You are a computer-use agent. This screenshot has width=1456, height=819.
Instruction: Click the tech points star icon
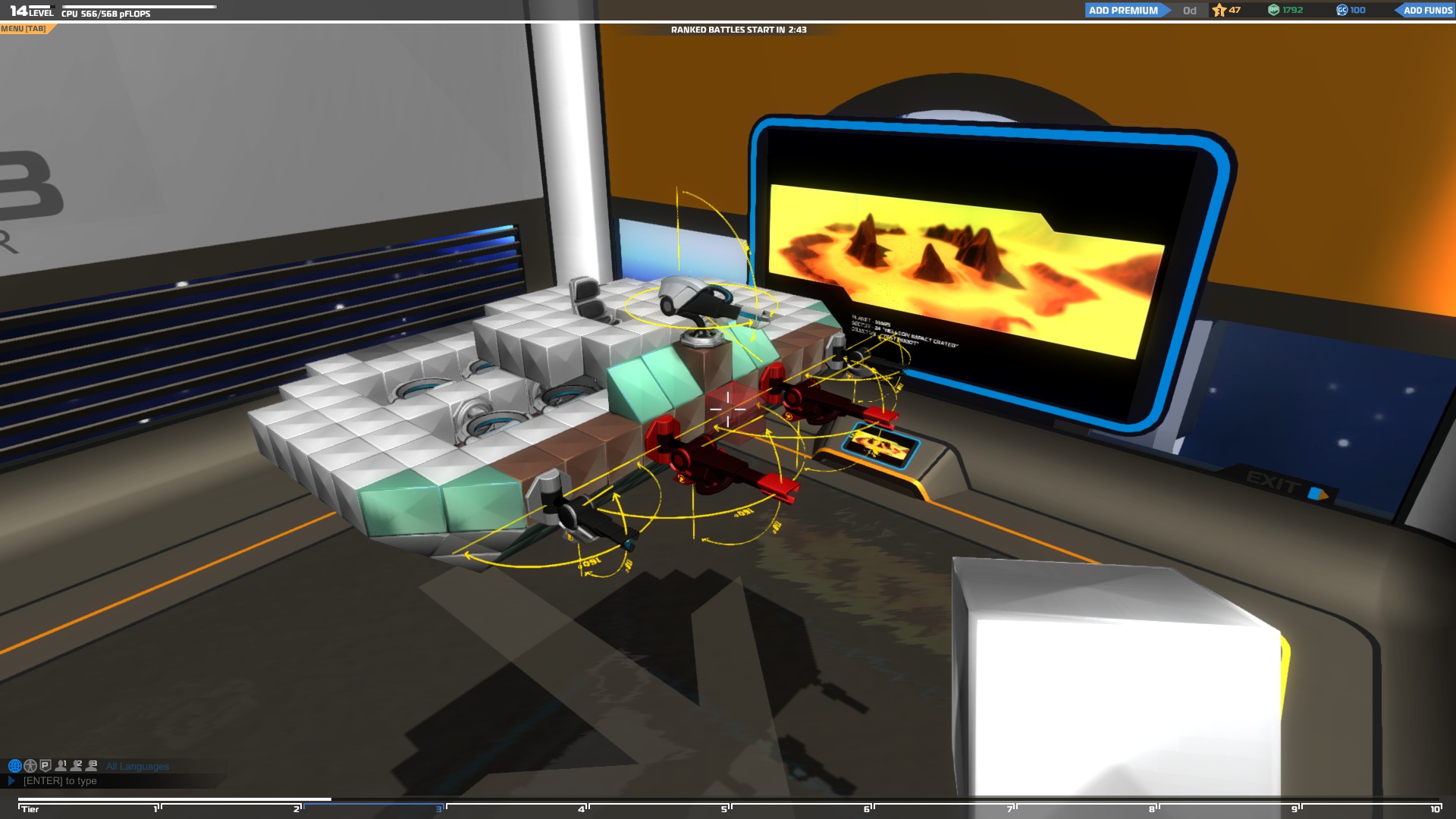1219,10
